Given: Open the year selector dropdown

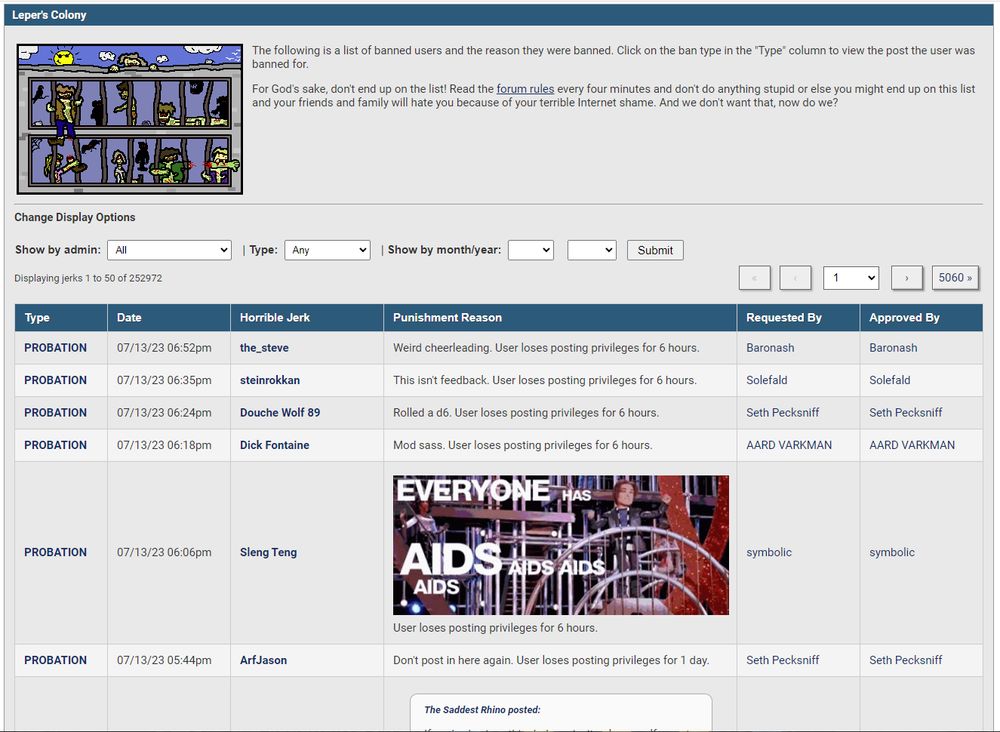Looking at the screenshot, I should pos(591,250).
